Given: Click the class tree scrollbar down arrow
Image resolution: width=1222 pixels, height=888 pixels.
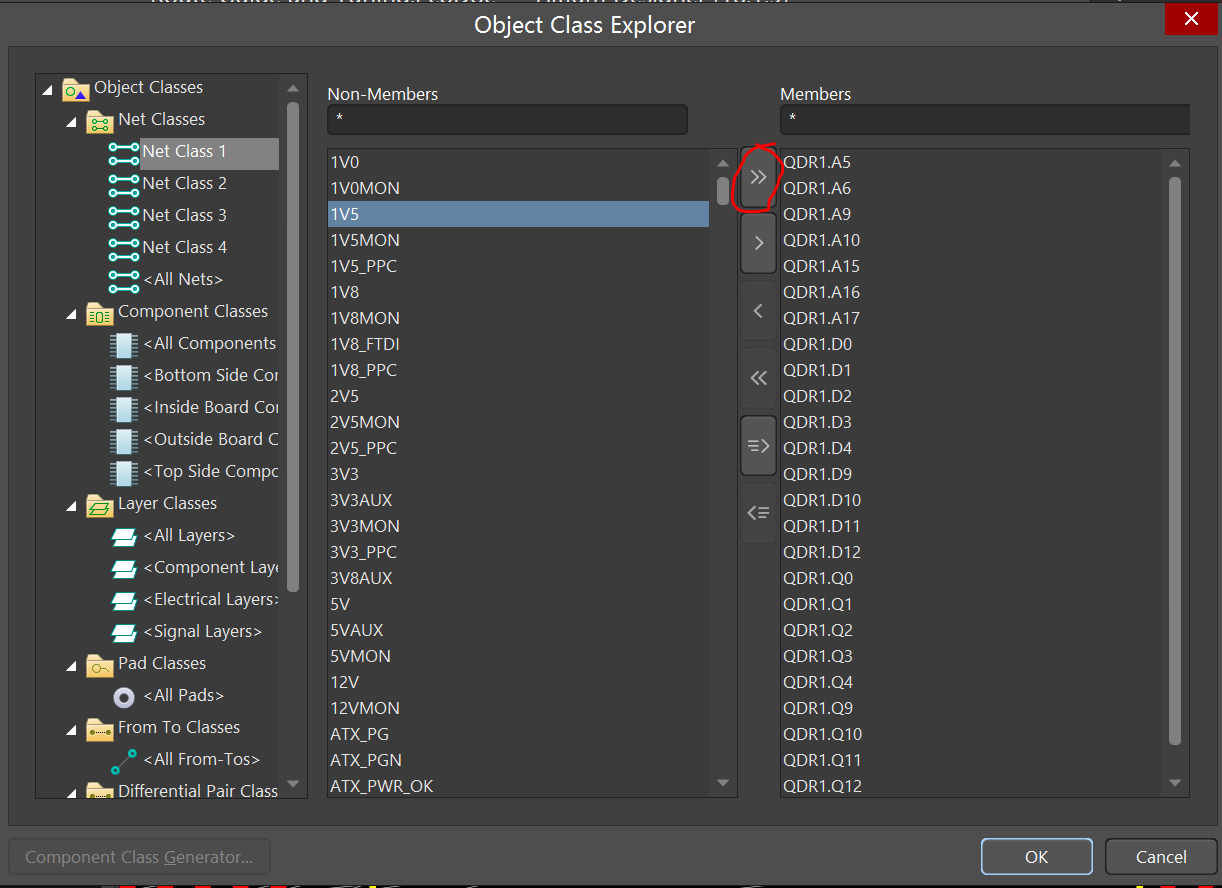Looking at the screenshot, I should pos(293,783).
